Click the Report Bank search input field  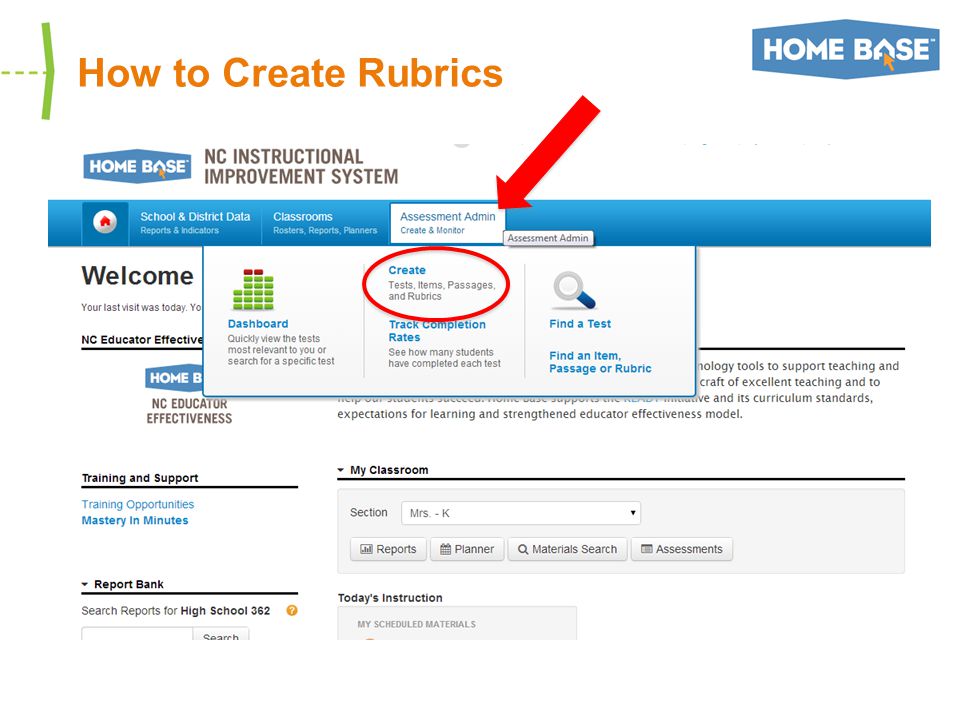click(x=137, y=634)
